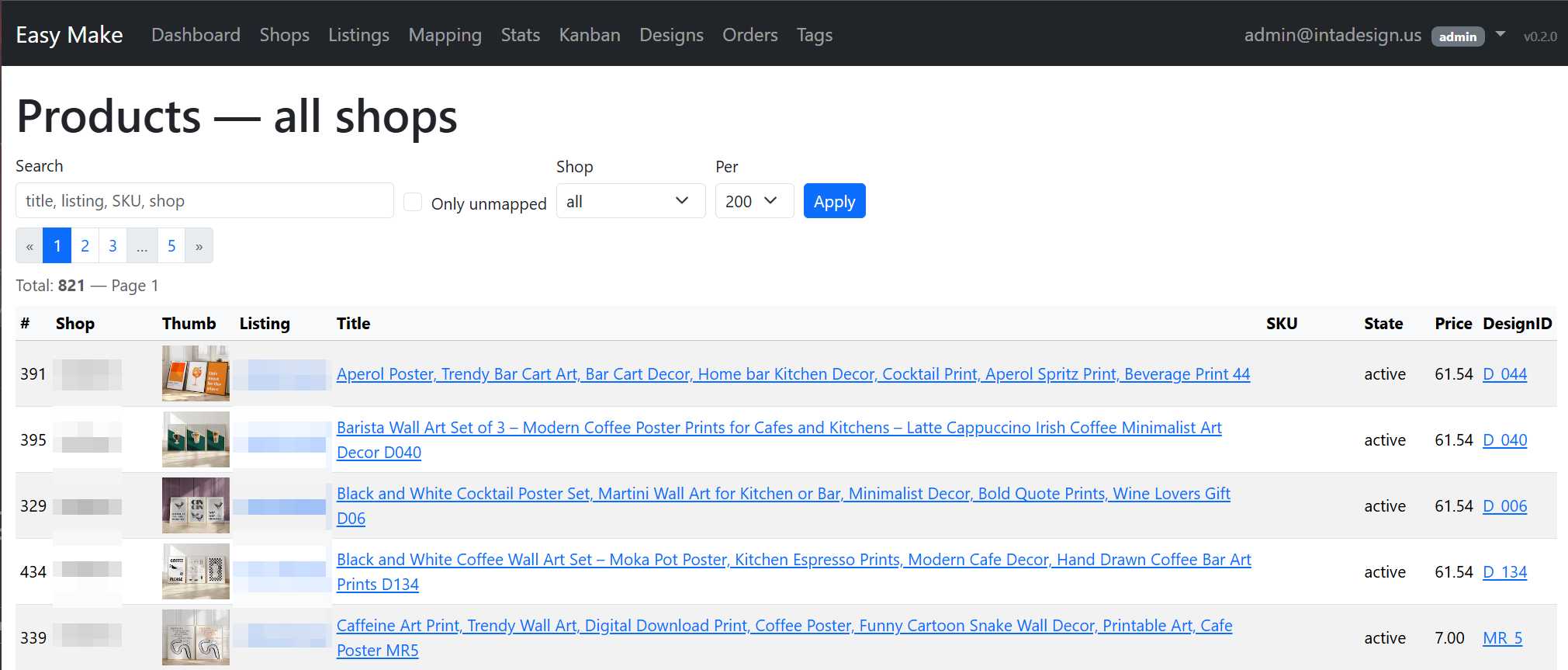Open the MR_5 design ID link
Viewport: 1568px width, 670px height.
[1502, 638]
